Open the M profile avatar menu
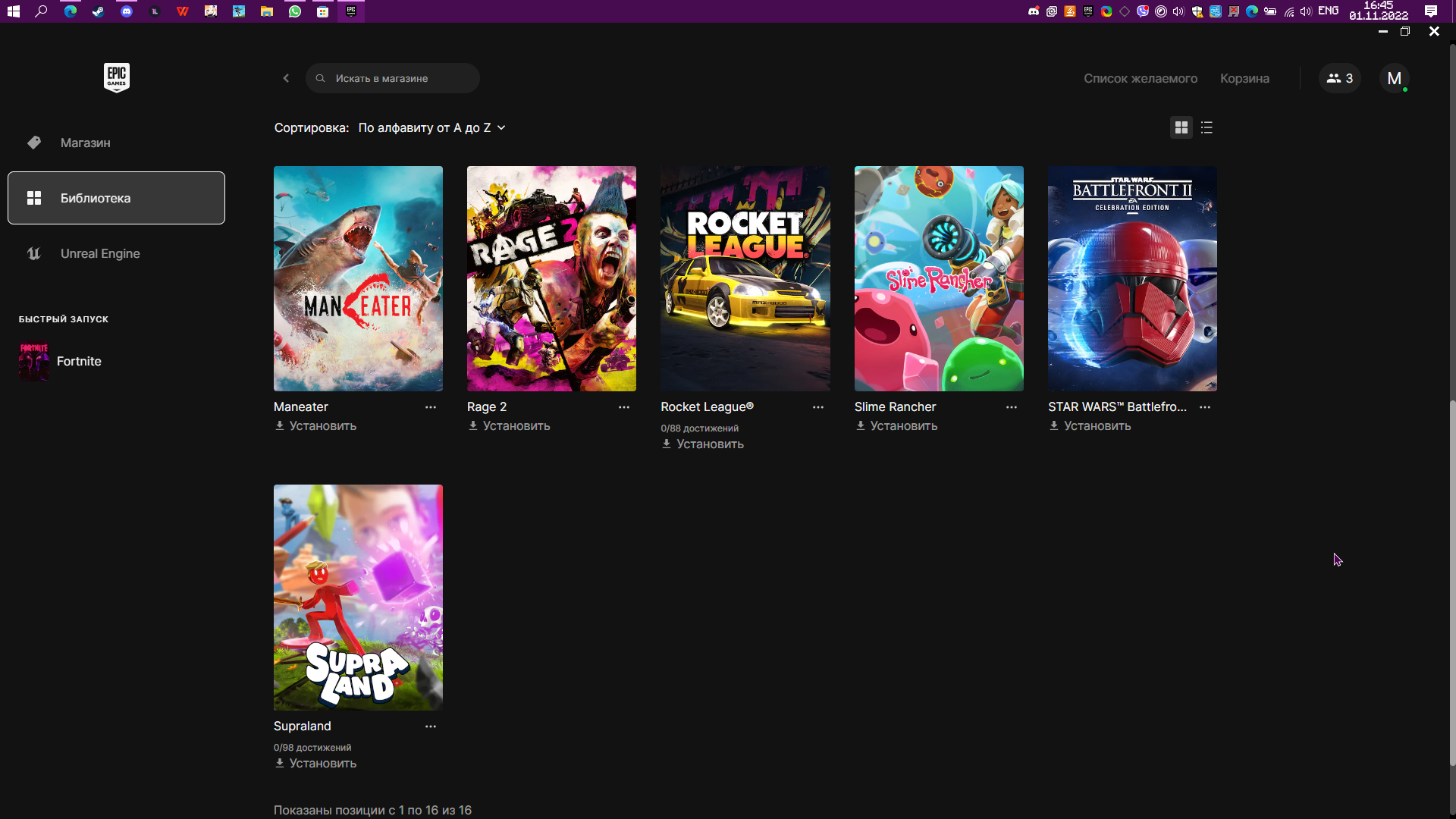The width and height of the screenshot is (1456, 819). click(x=1394, y=78)
